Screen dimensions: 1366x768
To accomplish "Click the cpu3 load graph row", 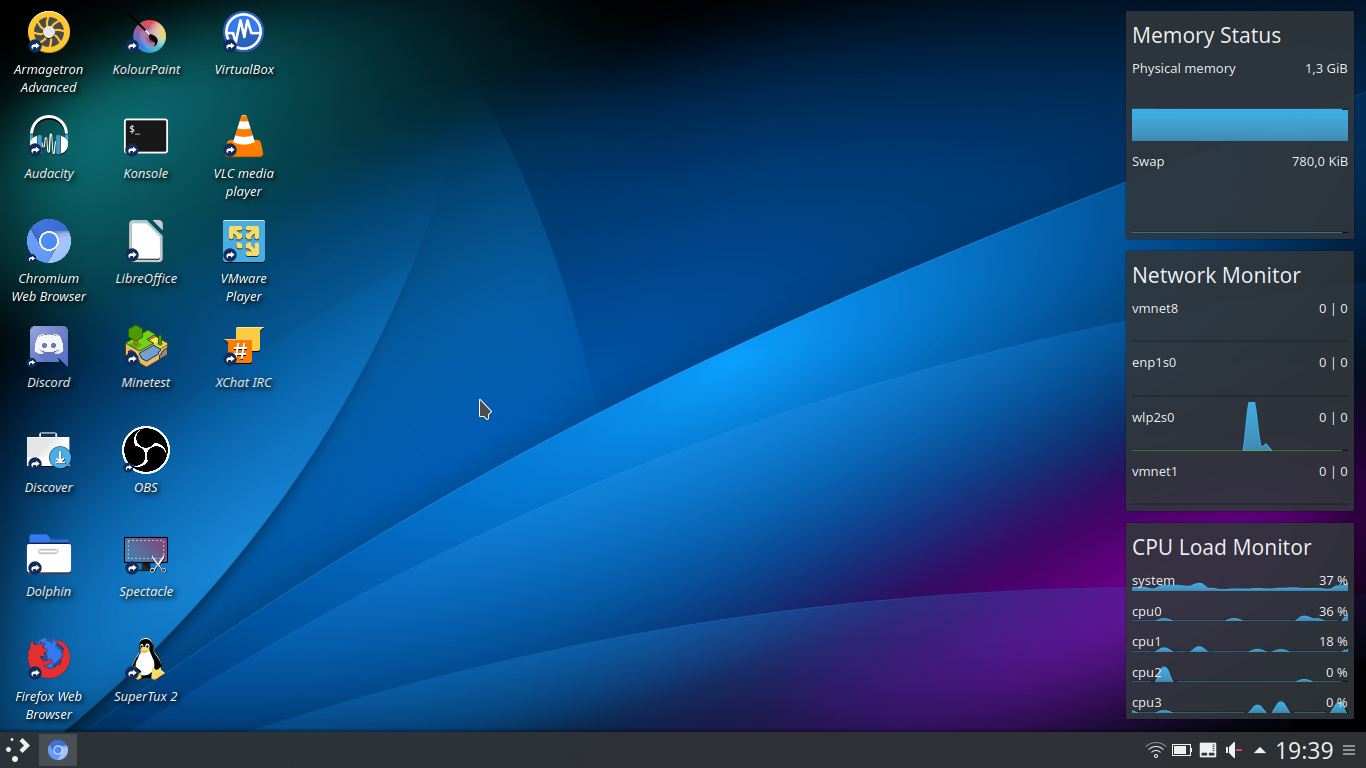I will click(1239, 703).
